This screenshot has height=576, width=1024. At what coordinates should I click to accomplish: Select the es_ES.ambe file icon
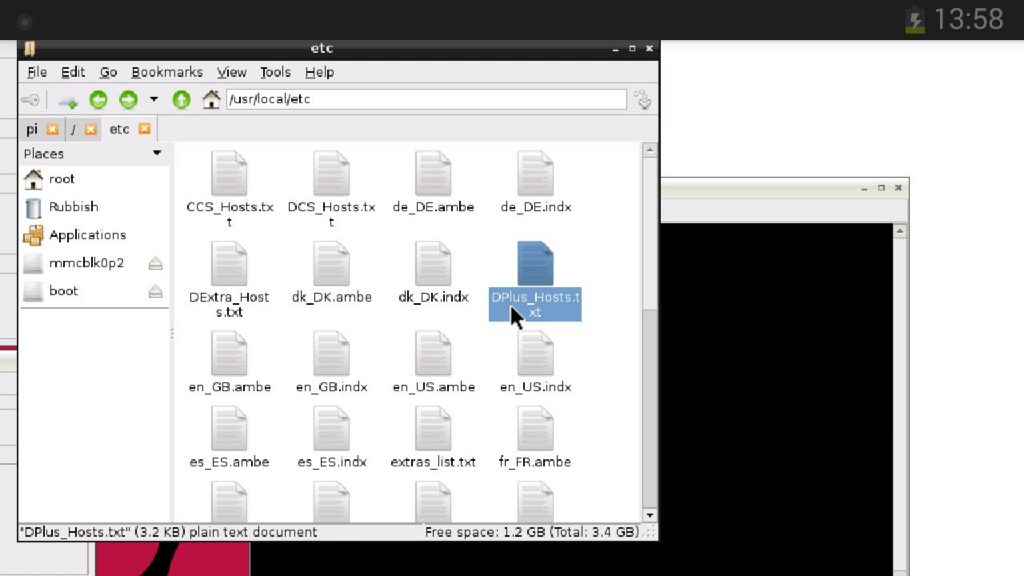(x=229, y=429)
